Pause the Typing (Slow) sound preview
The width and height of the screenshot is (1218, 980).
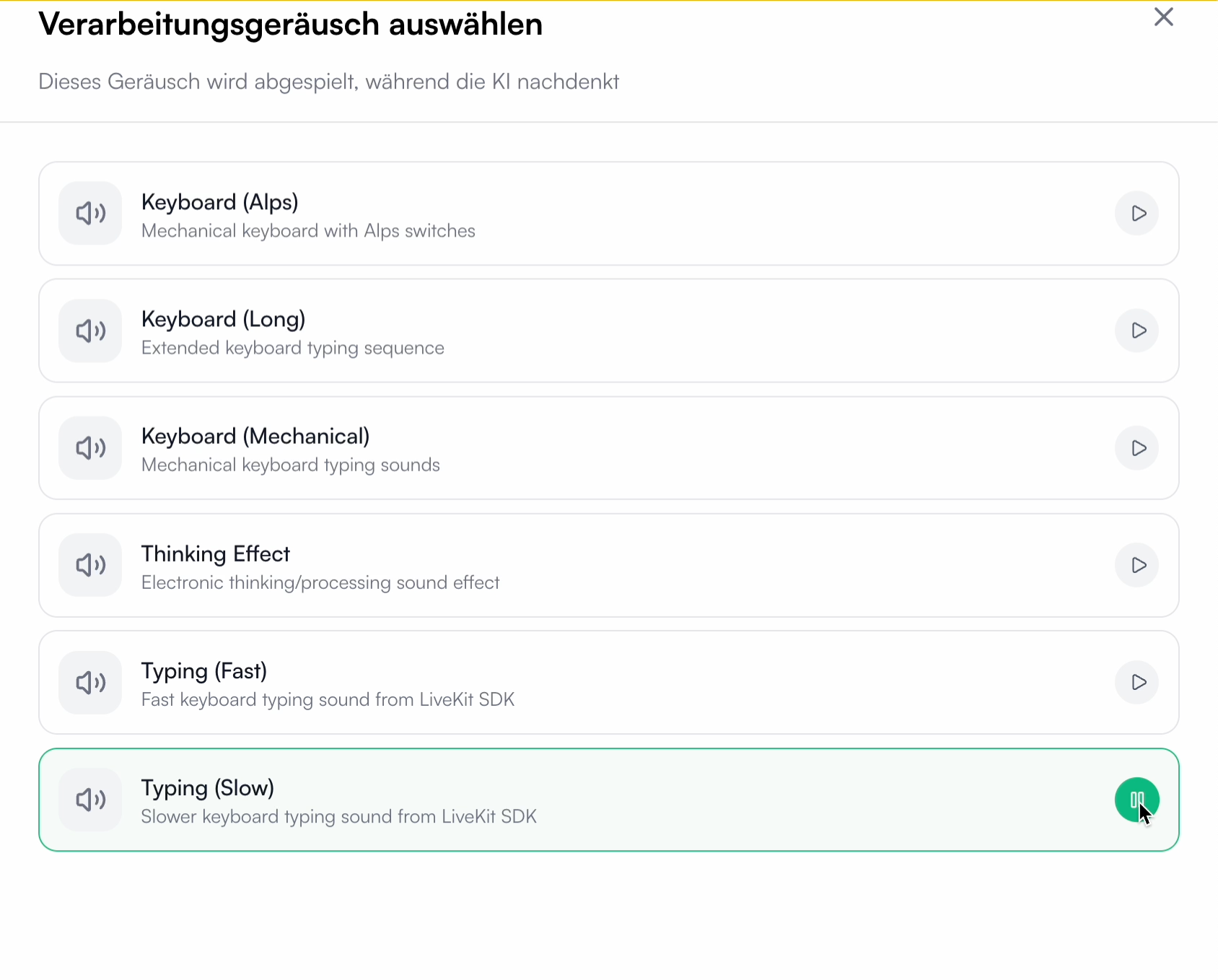tap(1137, 800)
